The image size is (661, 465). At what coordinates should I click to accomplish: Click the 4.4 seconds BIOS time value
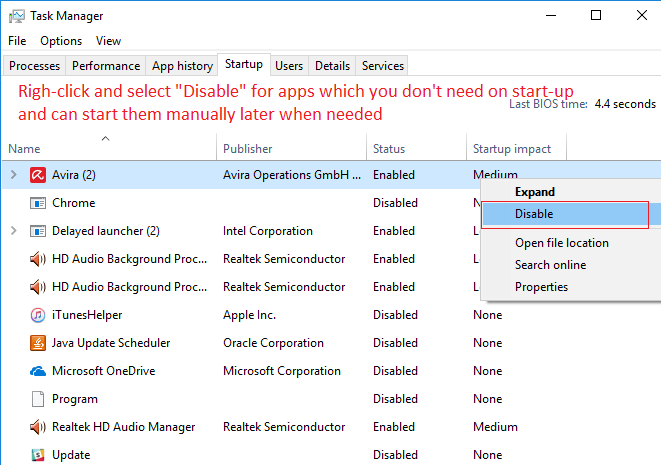point(625,104)
